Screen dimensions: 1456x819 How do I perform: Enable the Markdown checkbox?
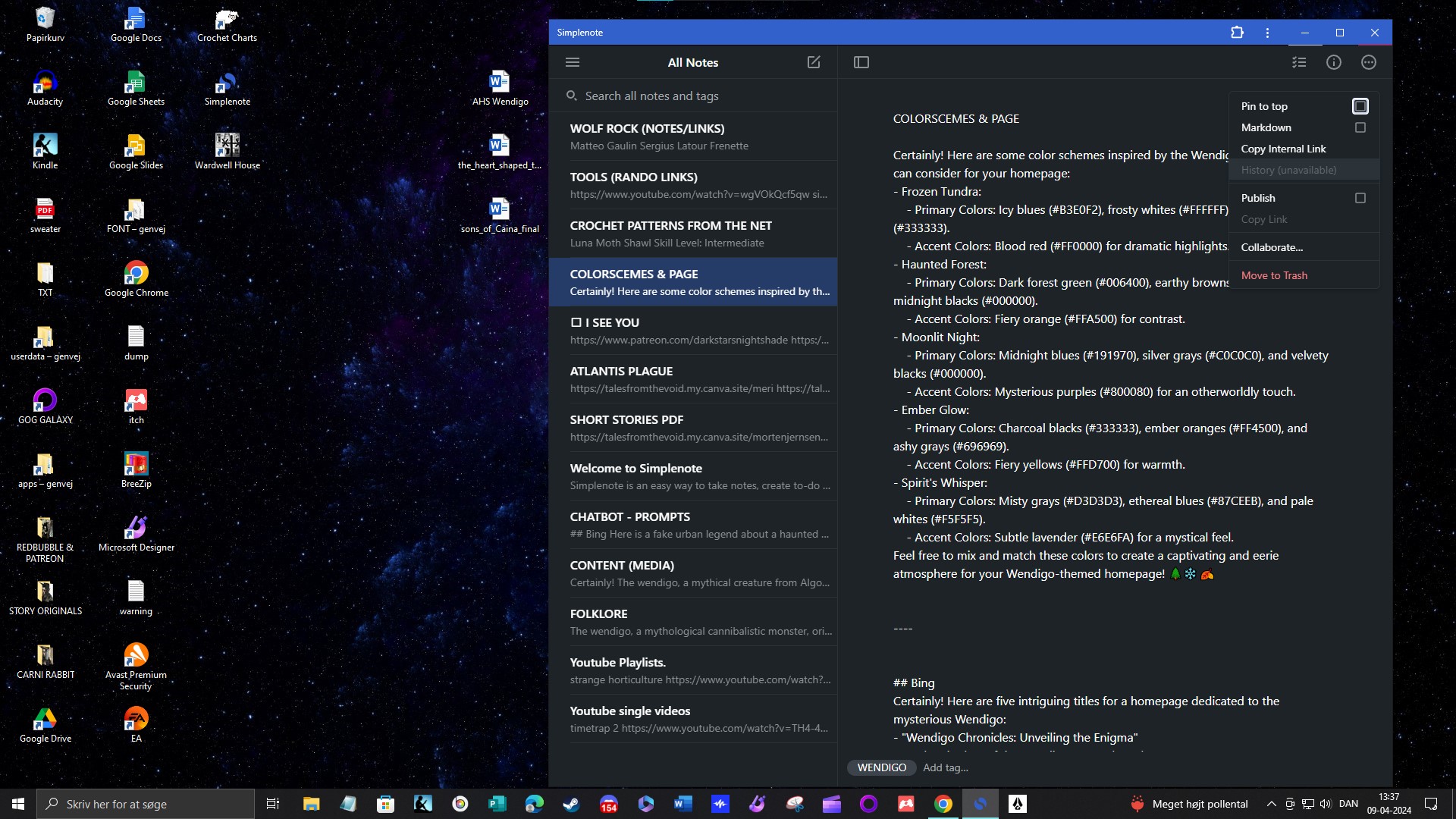pos(1360,127)
